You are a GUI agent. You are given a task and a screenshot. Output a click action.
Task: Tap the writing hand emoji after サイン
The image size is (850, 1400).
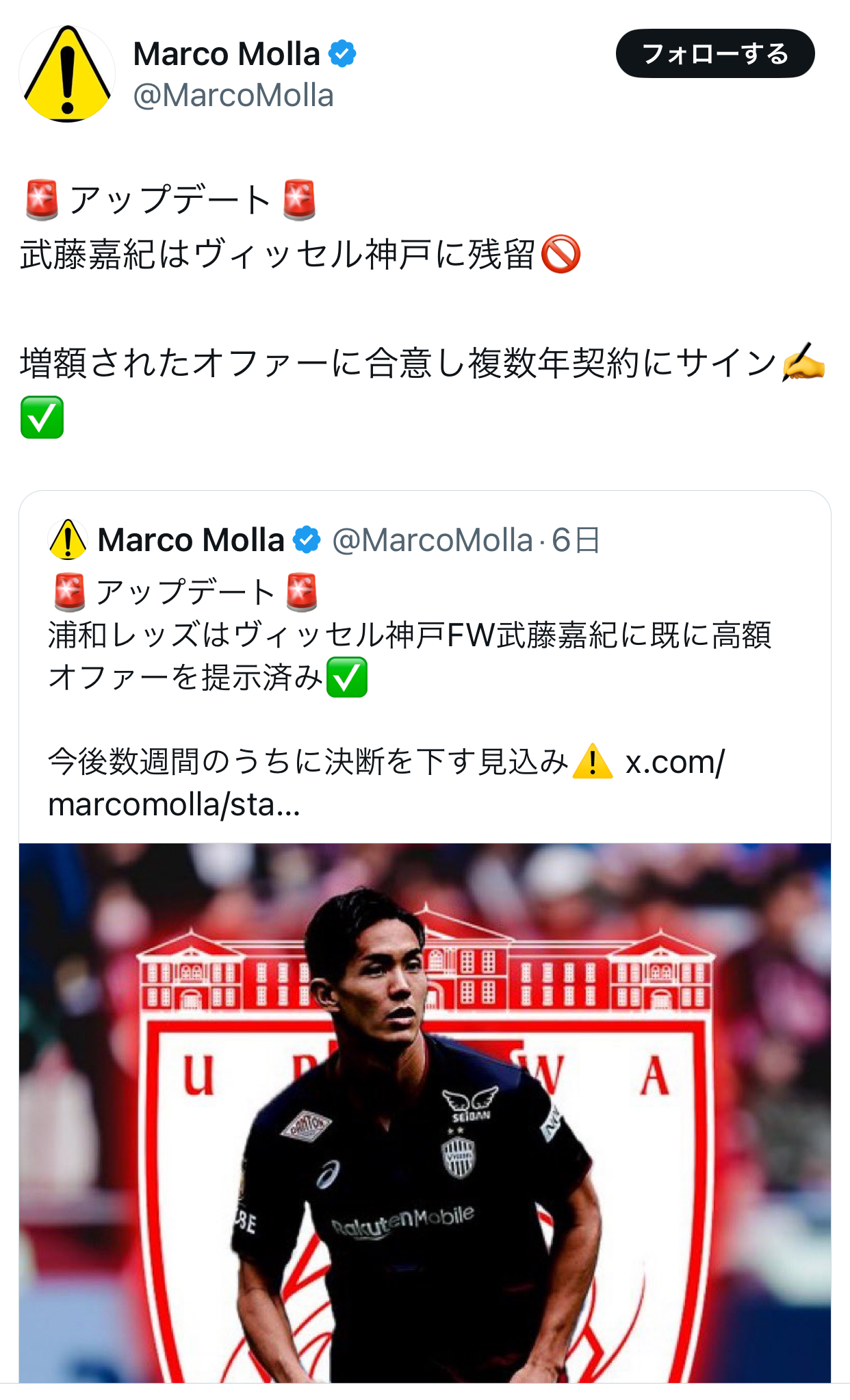point(803,362)
